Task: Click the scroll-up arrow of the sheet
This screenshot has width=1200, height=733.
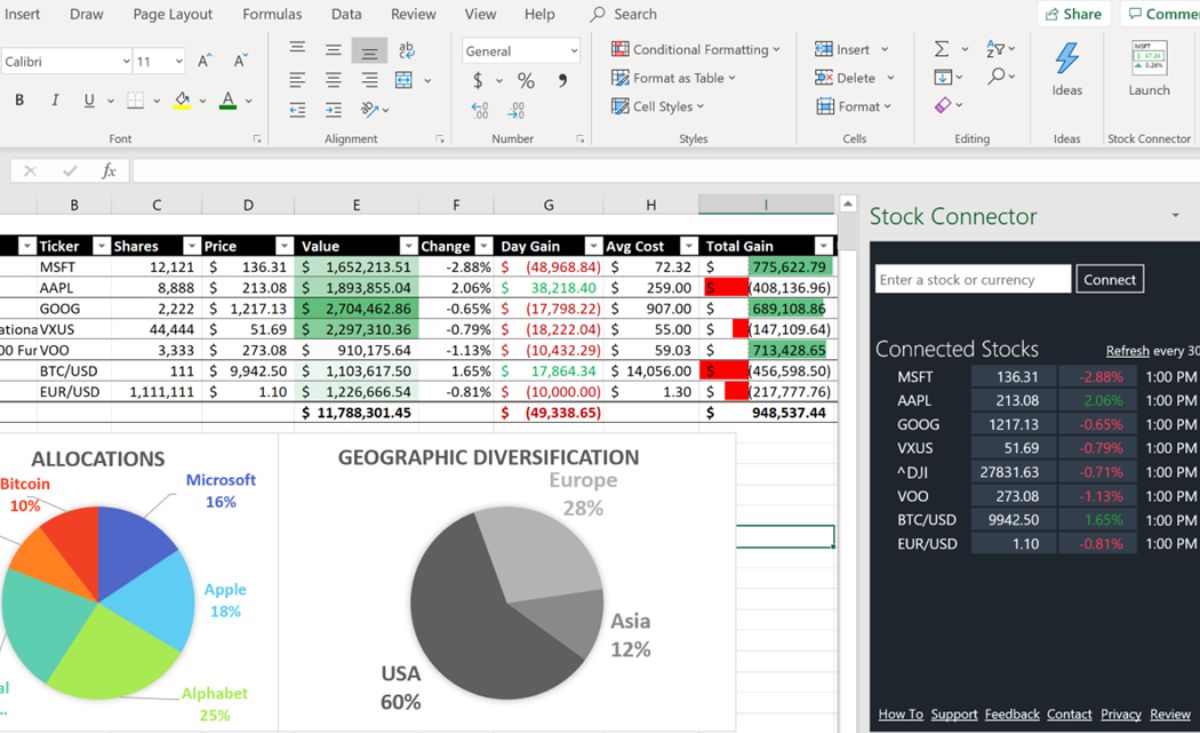Action: [849, 204]
